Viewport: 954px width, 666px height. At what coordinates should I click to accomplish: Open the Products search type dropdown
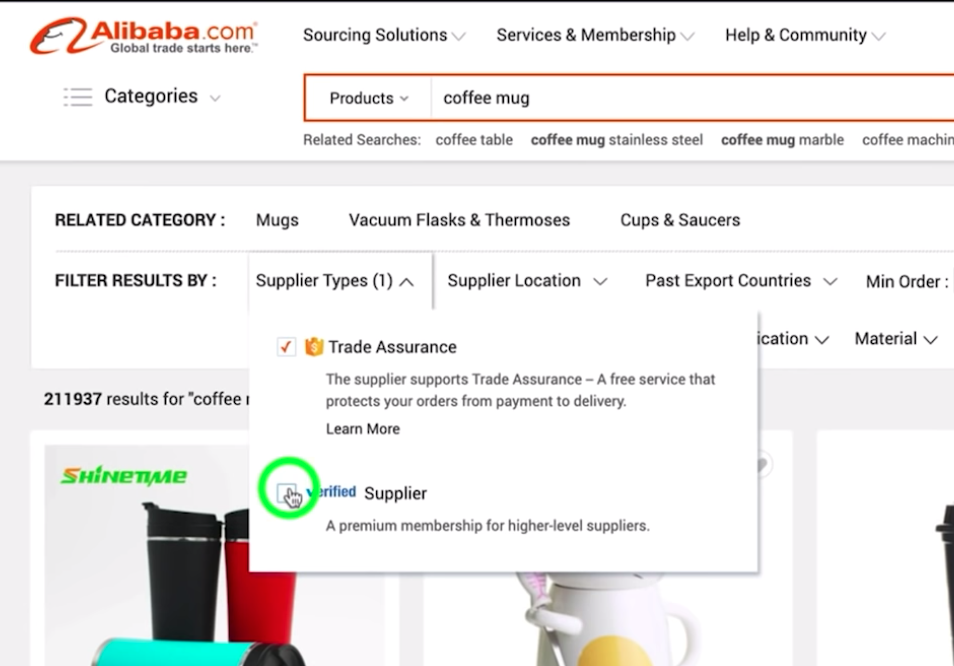[369, 98]
